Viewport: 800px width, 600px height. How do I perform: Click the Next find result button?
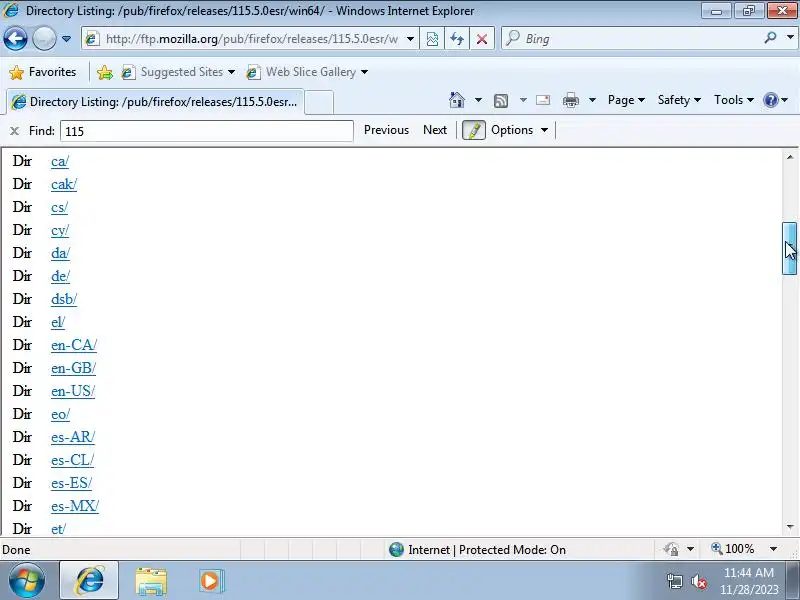(435, 130)
